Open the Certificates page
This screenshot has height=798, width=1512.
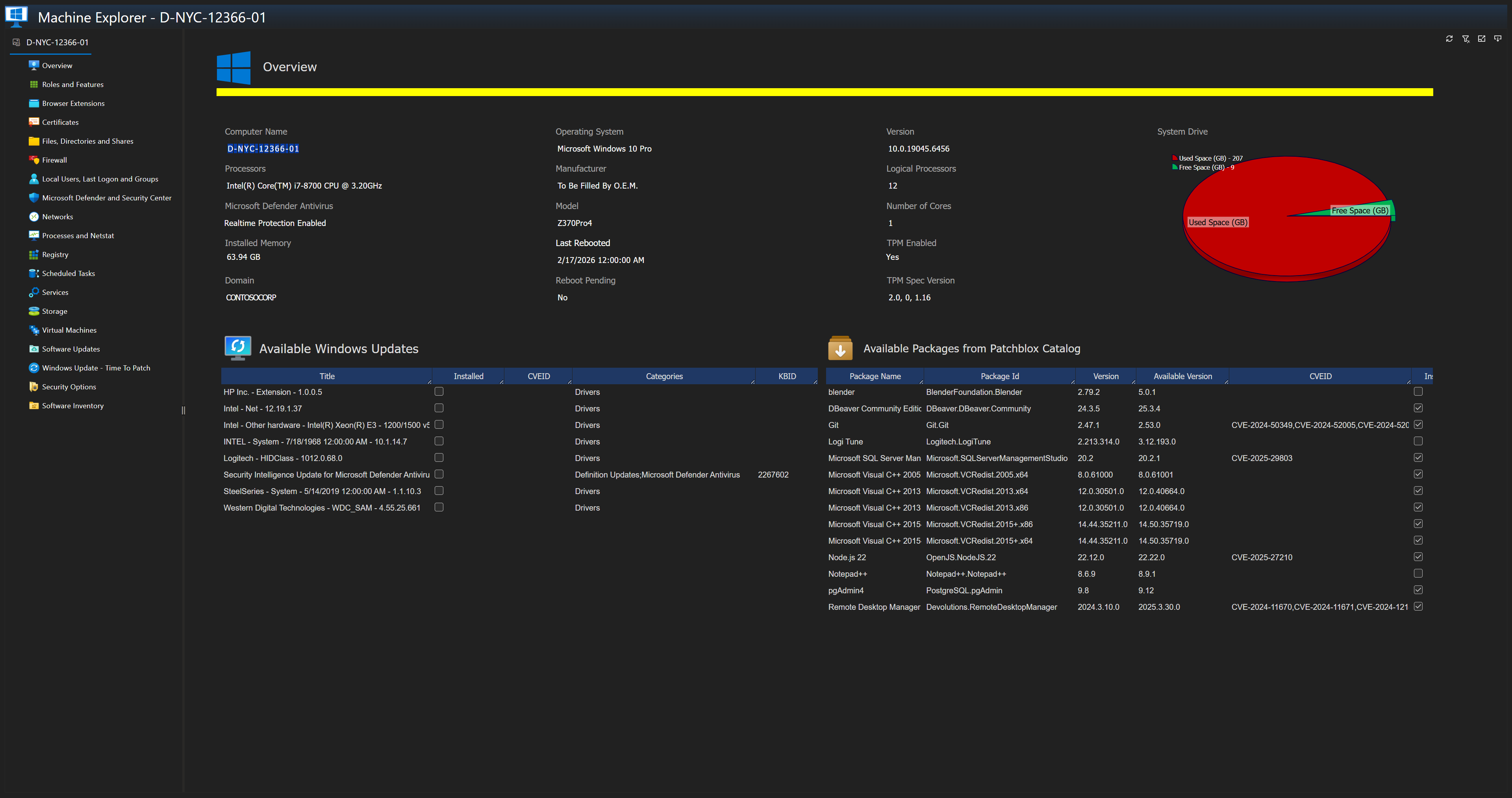[61, 122]
